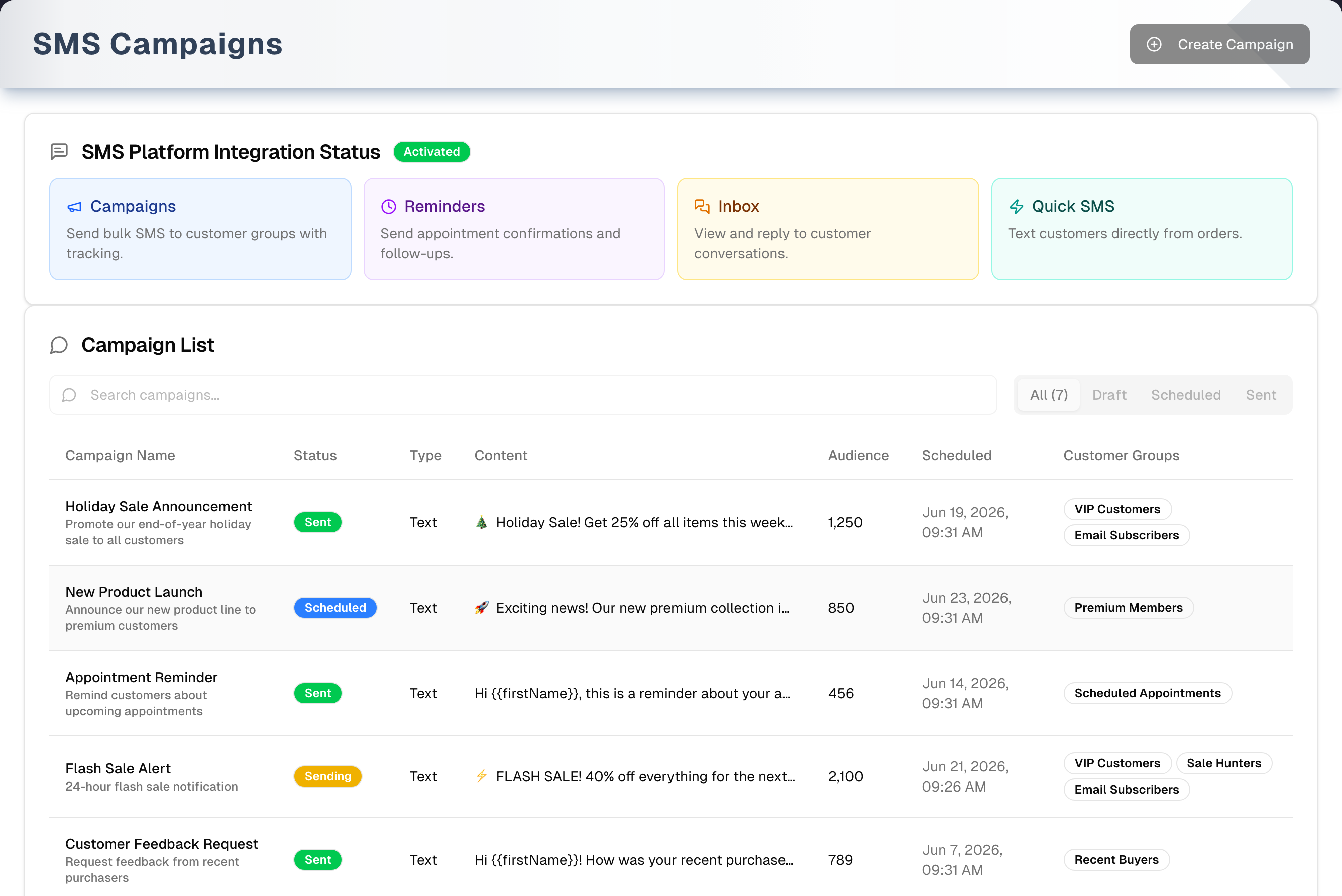Select the Sent filter tab
Viewport: 1342px width, 896px height.
pyautogui.click(x=1260, y=395)
